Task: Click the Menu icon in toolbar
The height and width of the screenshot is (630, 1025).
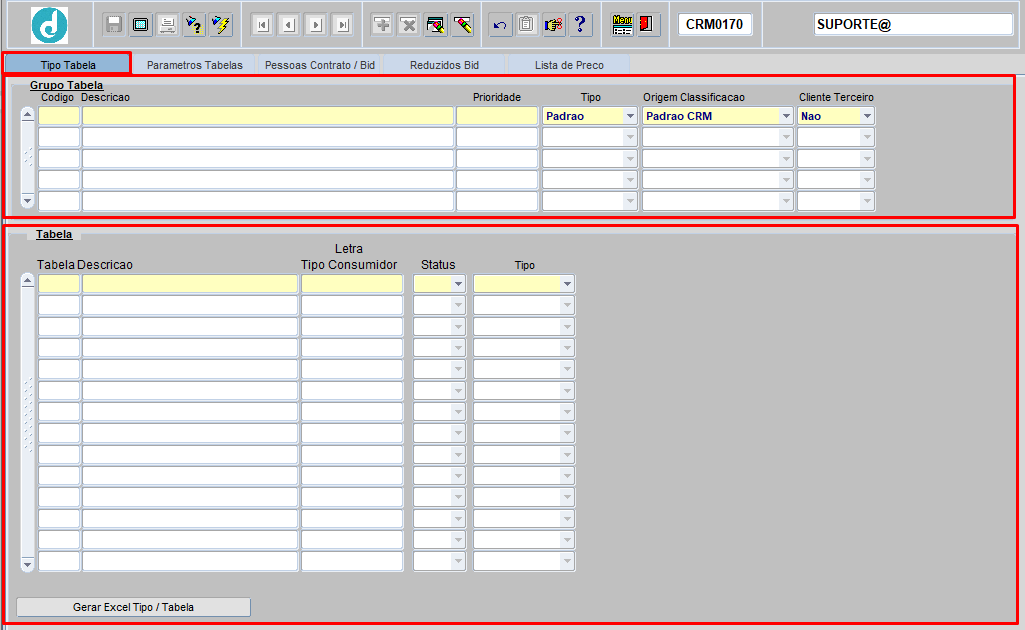Action: [x=622, y=25]
